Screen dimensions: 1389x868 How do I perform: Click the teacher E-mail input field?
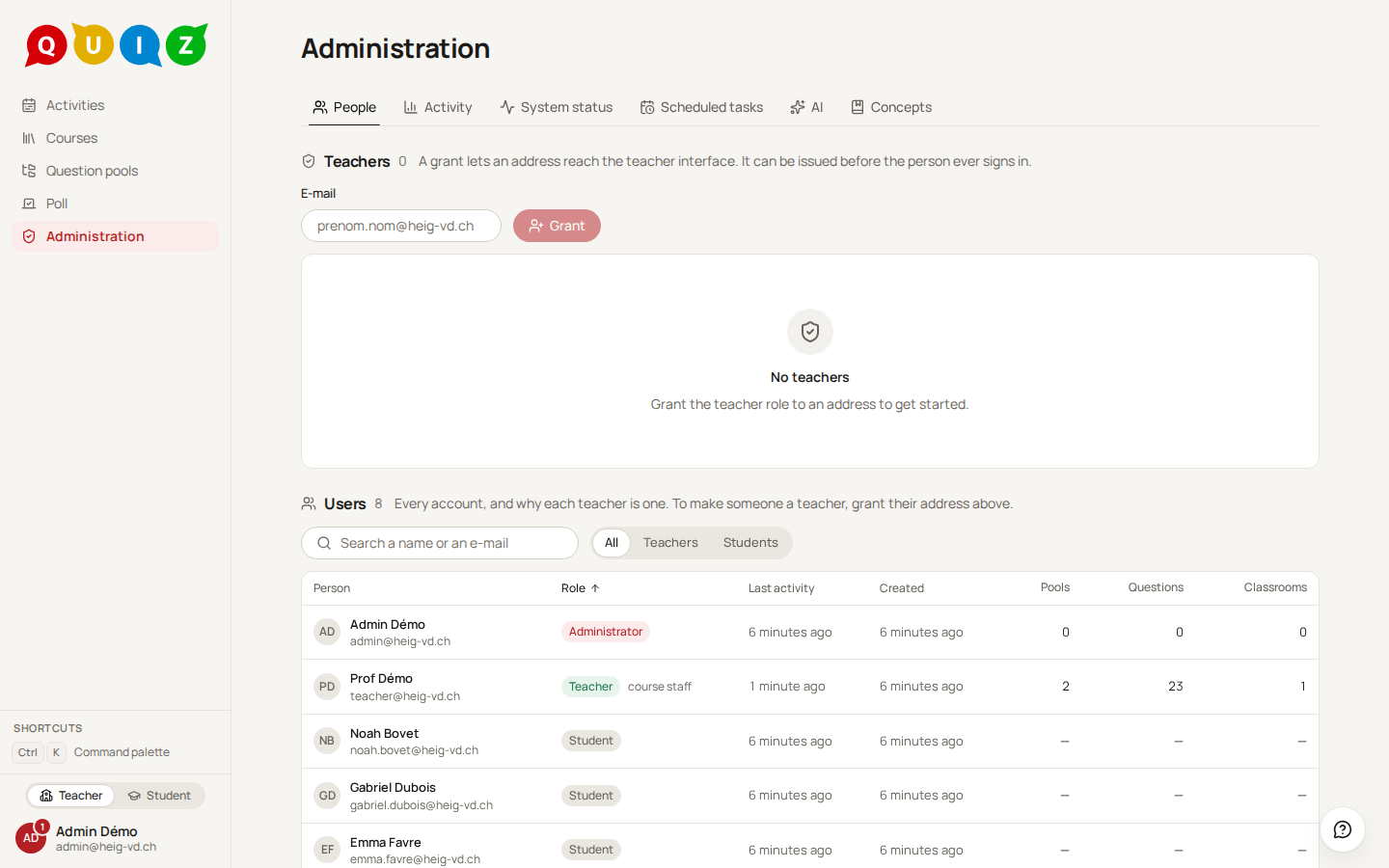[401, 226]
